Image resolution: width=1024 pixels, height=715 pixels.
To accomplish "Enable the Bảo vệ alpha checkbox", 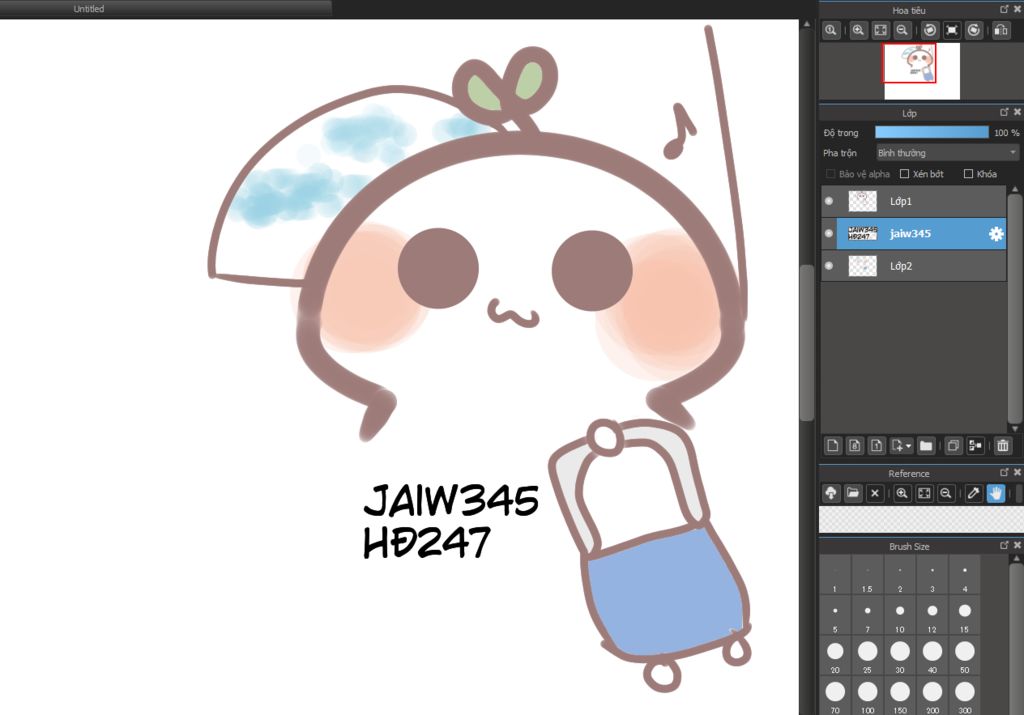I will (x=831, y=174).
